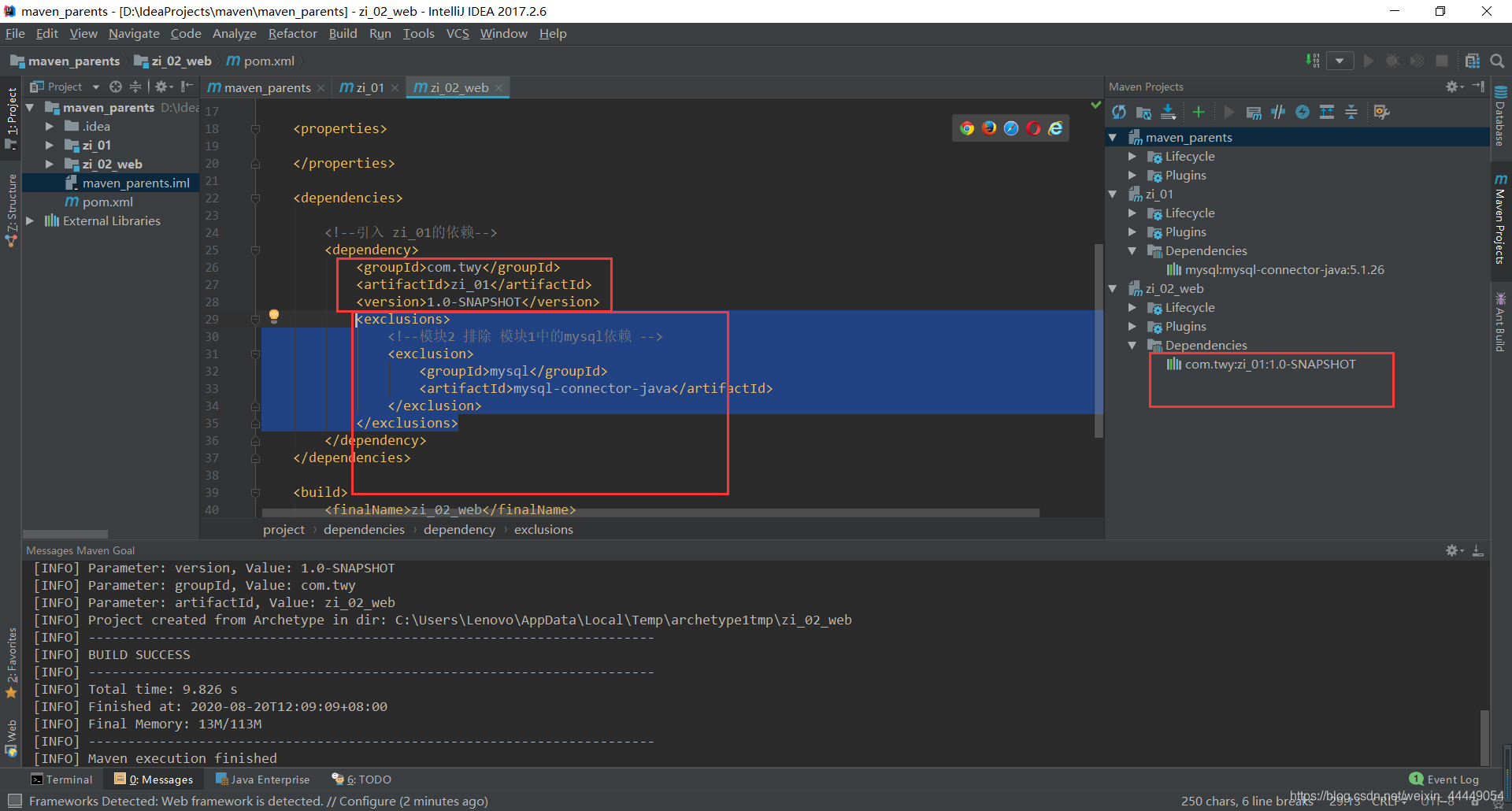Click Messages console vertical scrollbar
This screenshot has height=811, width=1512.
tap(1484, 736)
